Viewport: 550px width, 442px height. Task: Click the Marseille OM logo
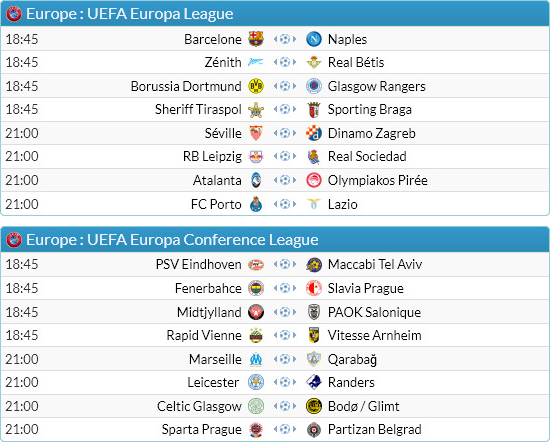[x=256, y=359]
